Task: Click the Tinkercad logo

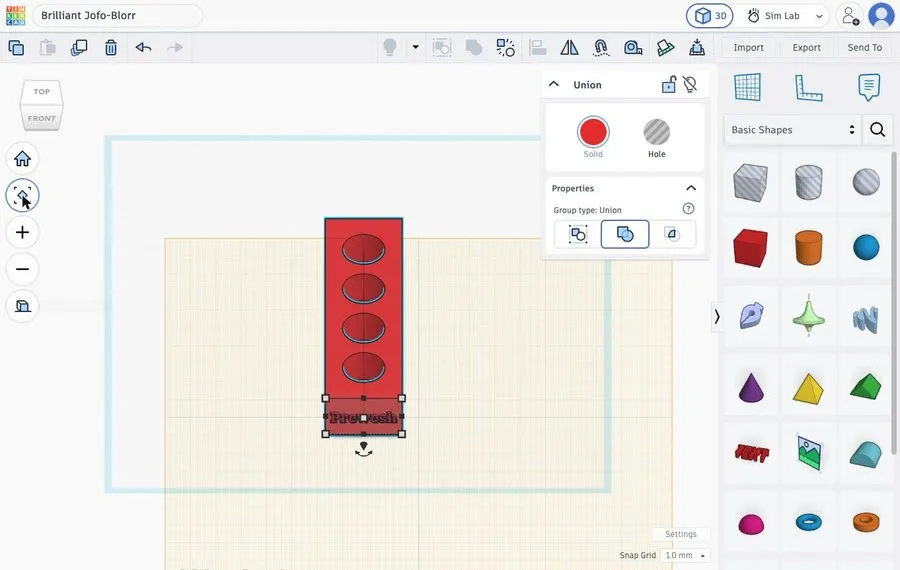Action: (15, 15)
